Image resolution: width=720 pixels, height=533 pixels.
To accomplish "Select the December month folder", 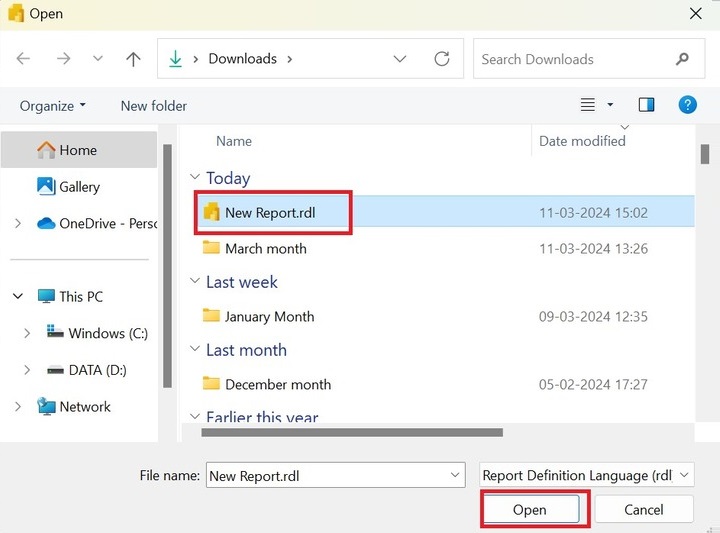I will click(277, 384).
